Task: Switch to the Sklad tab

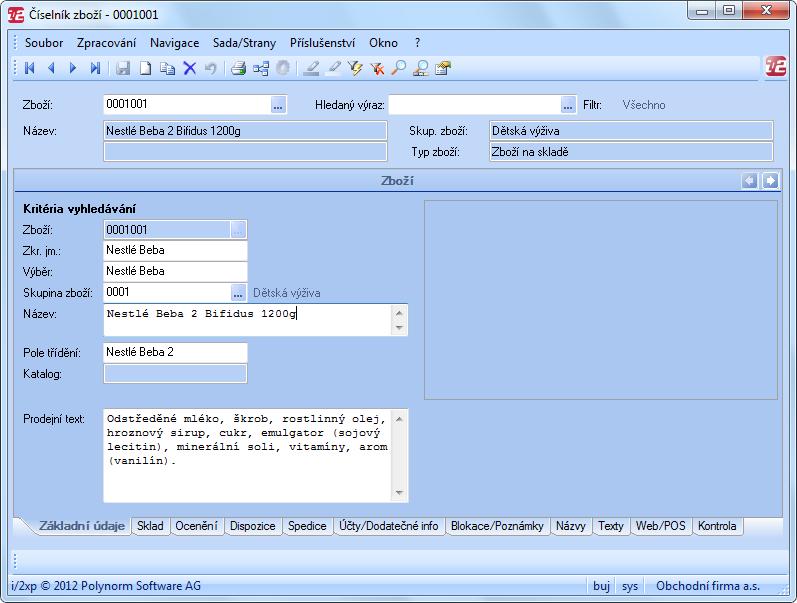Action: 150,526
